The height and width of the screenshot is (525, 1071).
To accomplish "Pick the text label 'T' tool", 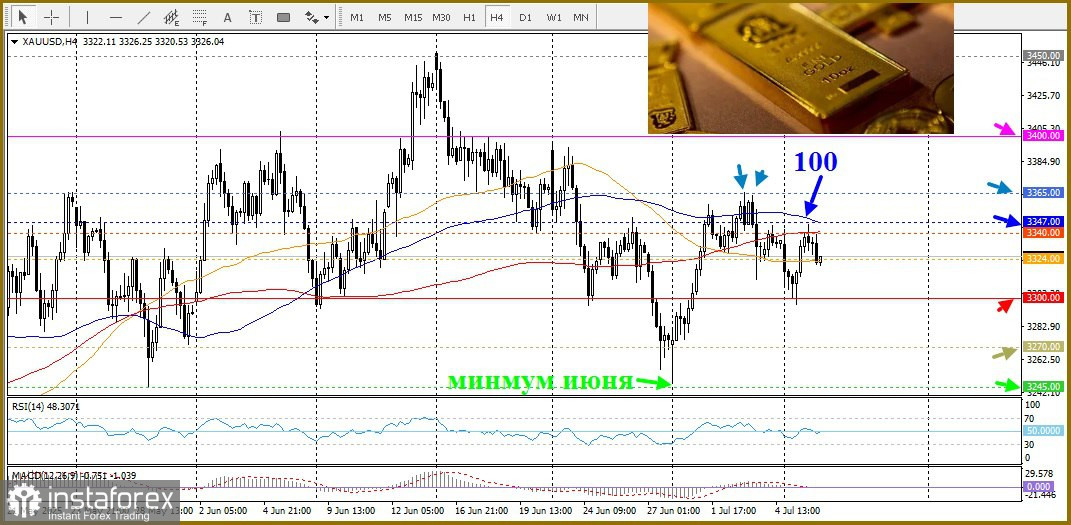I will click(x=255, y=17).
